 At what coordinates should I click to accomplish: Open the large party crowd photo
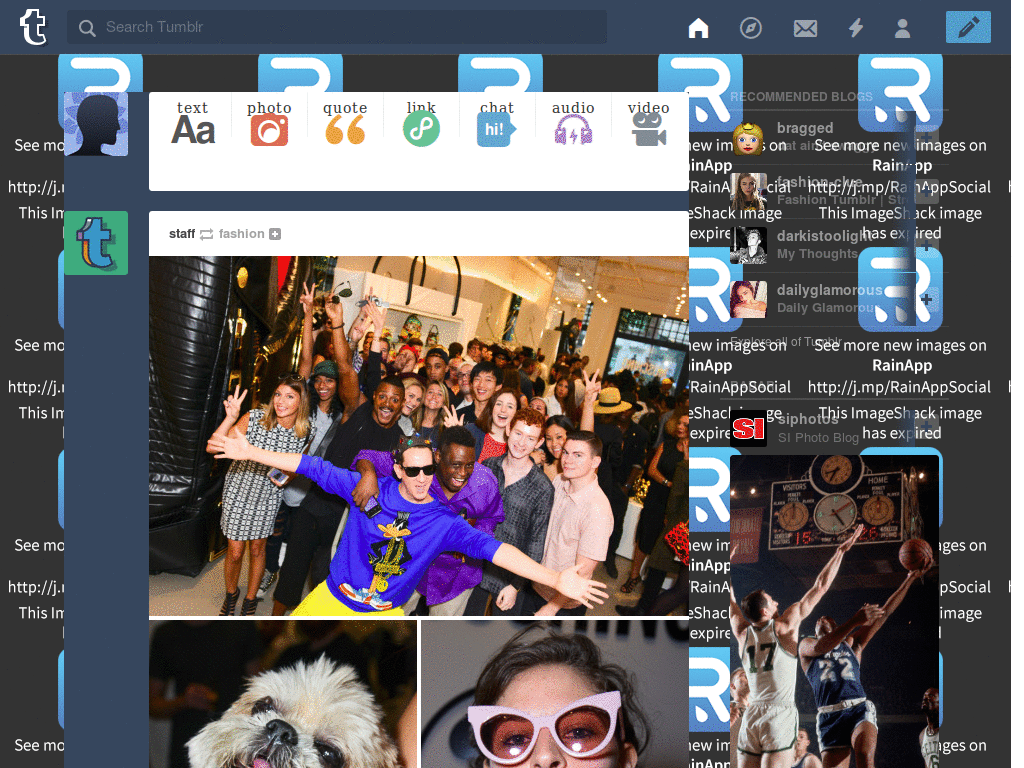tap(419, 436)
